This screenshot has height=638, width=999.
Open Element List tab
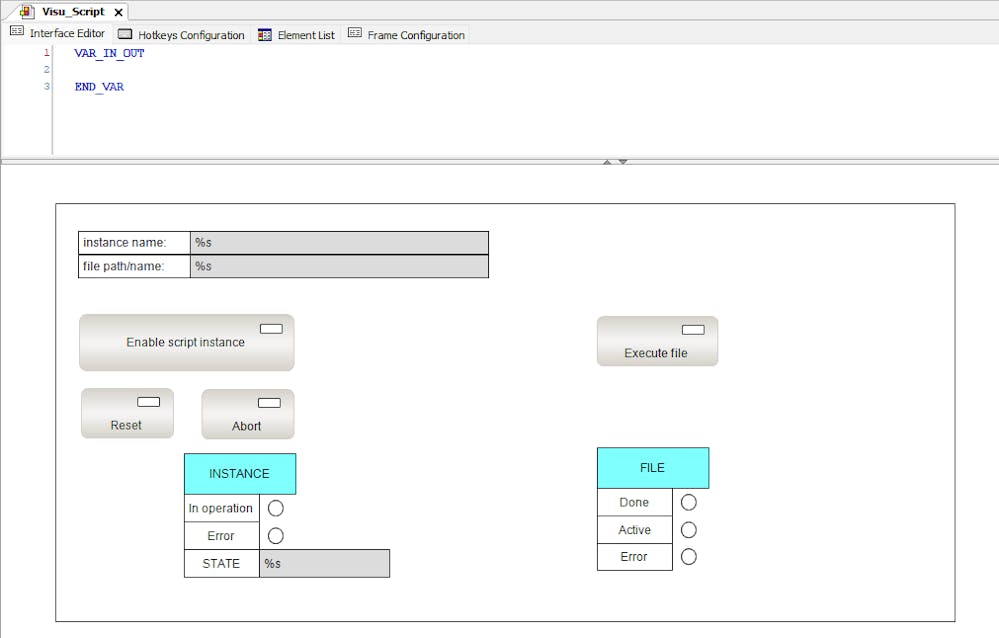click(x=297, y=34)
